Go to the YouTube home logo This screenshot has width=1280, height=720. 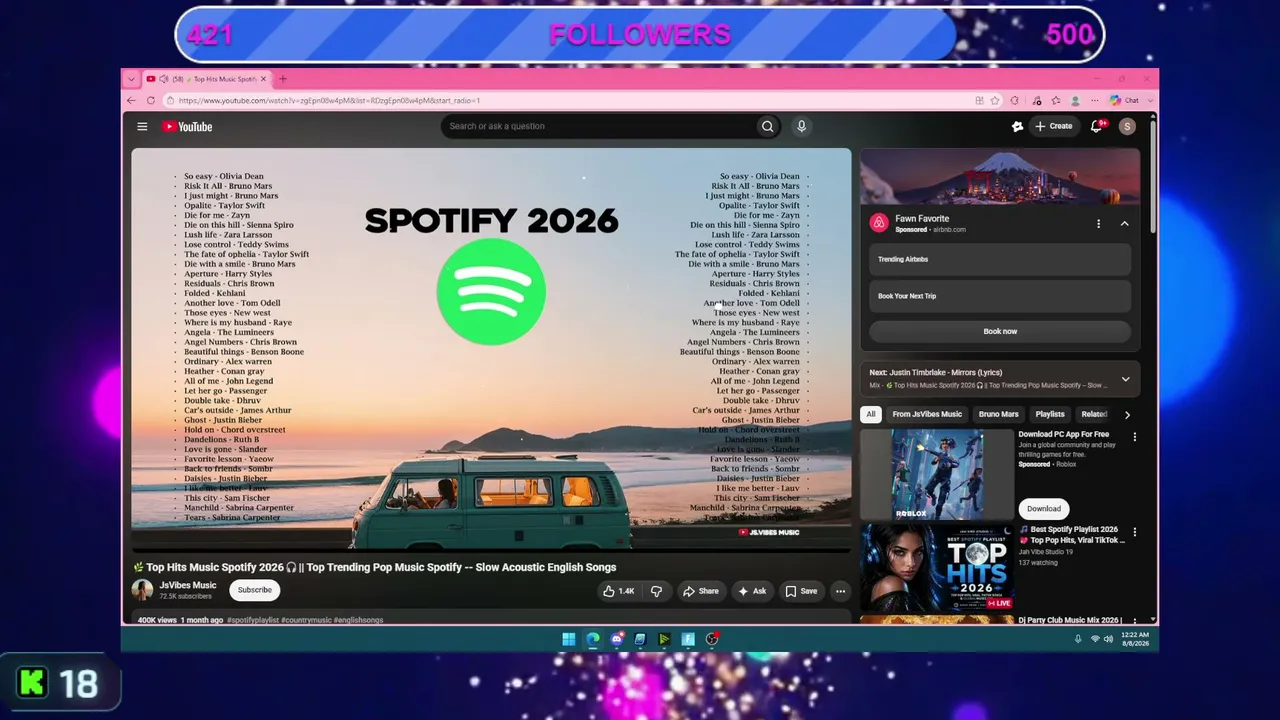pyautogui.click(x=187, y=127)
